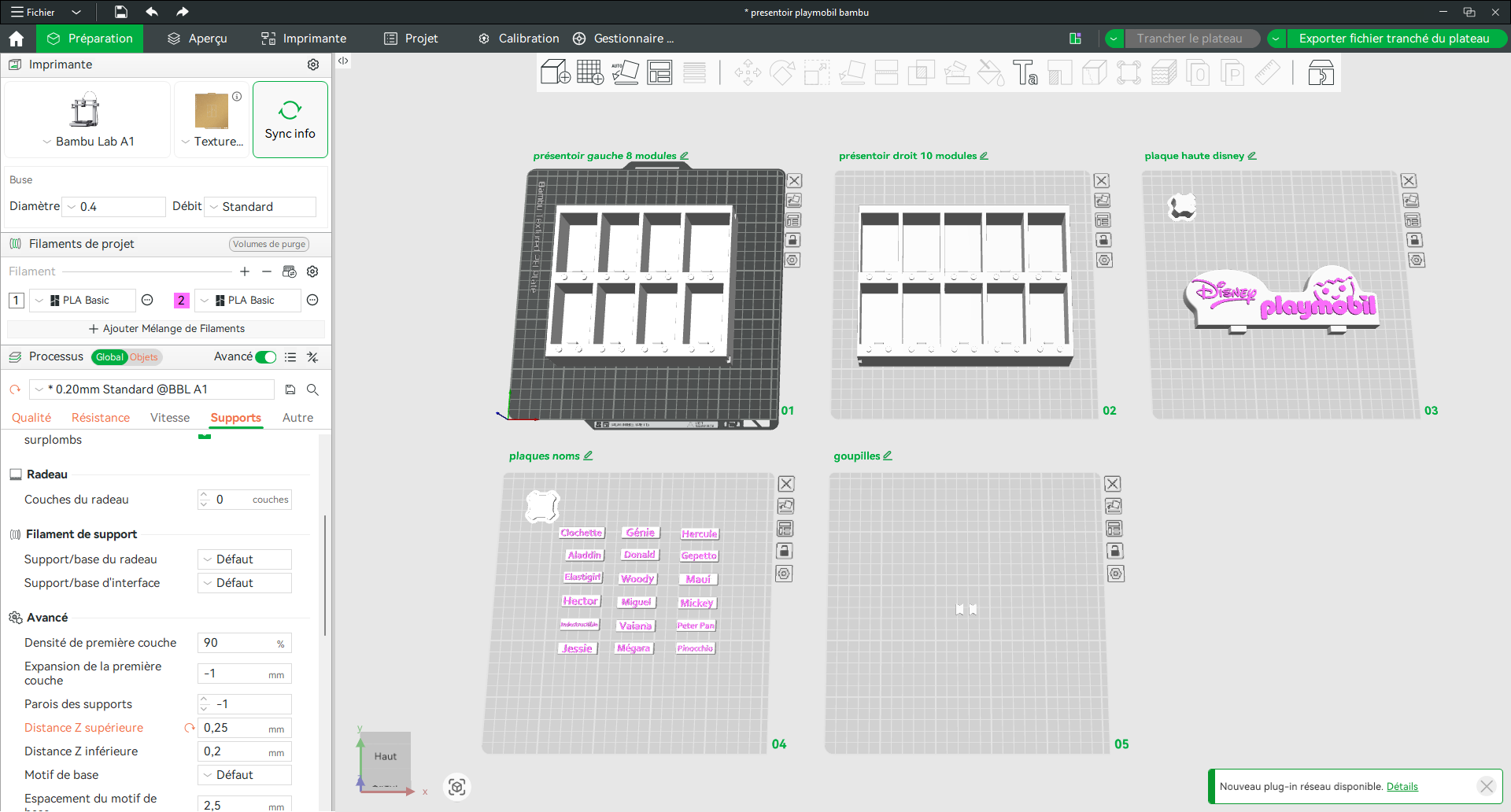Image resolution: width=1511 pixels, height=812 pixels.
Task: Open filament 1 PLA Basic dropdown
Action: click(x=83, y=301)
